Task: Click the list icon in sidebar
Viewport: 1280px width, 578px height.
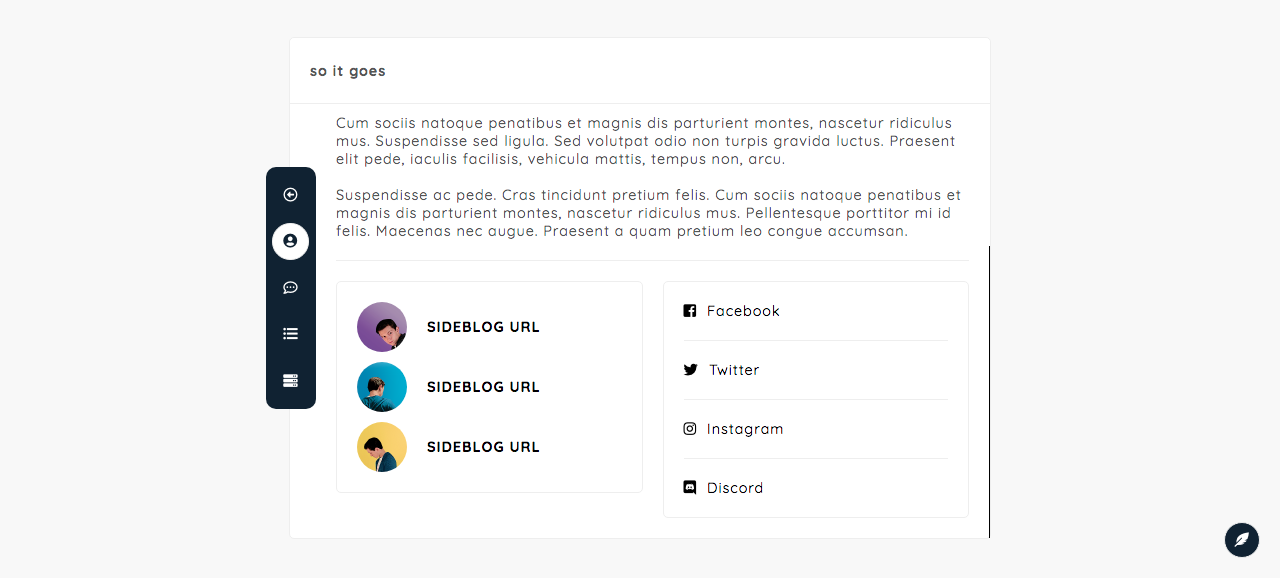Action: coord(290,334)
